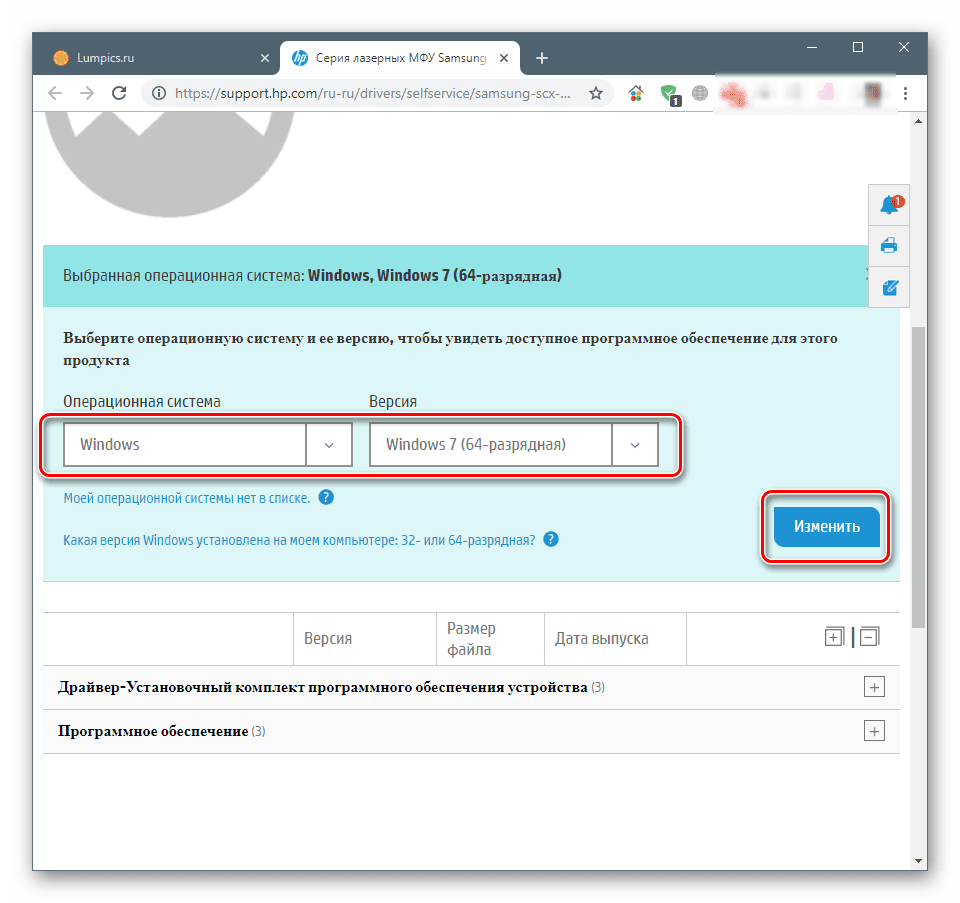Screen dimensions: 960x903
Task: Open link Какая версия Windows установлена
Action: point(299,540)
